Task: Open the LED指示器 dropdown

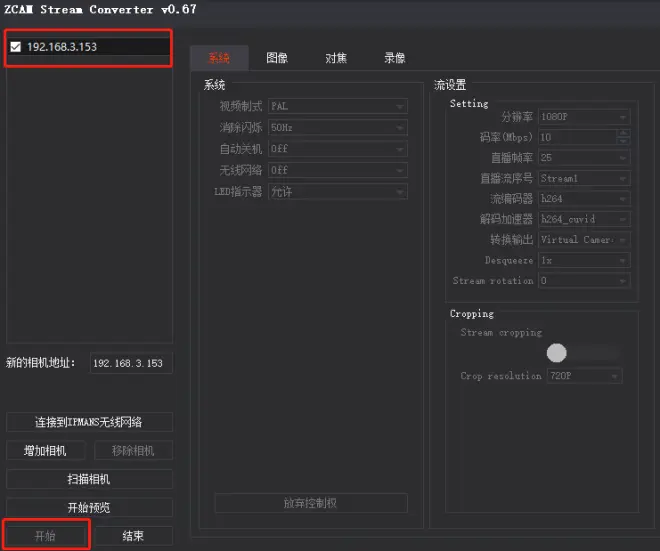Action: (338, 192)
